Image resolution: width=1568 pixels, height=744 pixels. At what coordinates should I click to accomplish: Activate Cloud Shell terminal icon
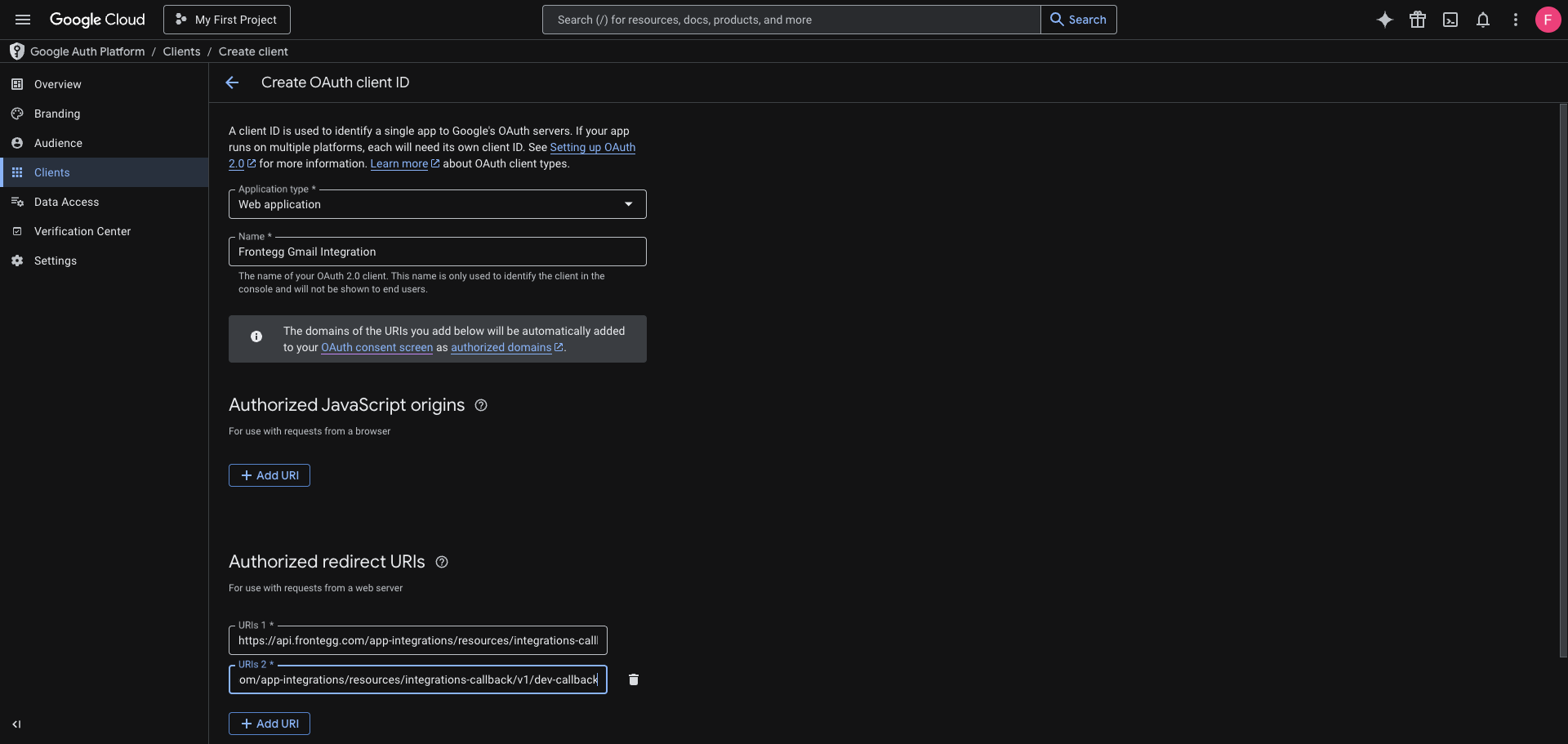[x=1450, y=20]
